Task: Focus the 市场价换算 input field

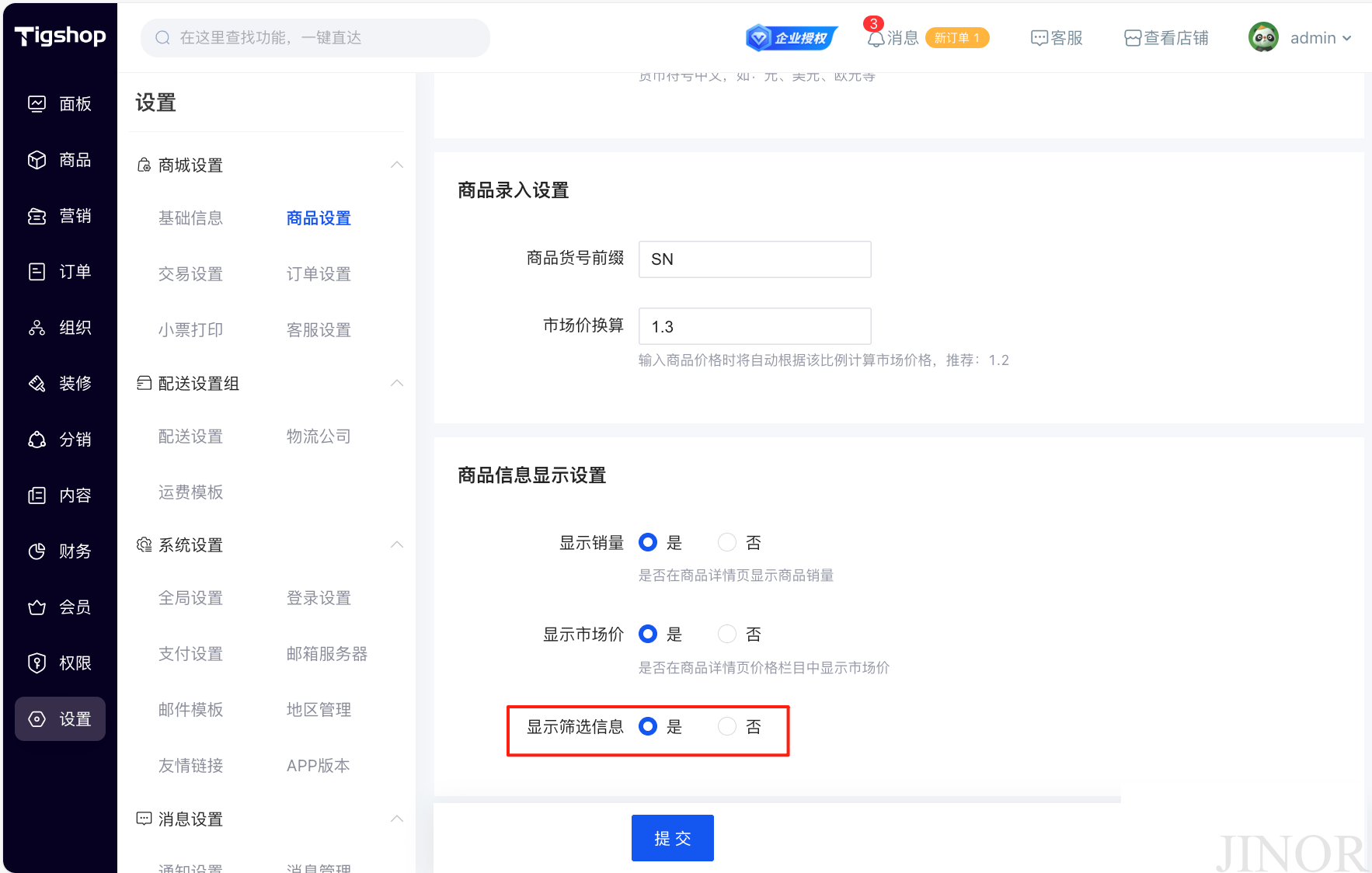Action: point(754,326)
